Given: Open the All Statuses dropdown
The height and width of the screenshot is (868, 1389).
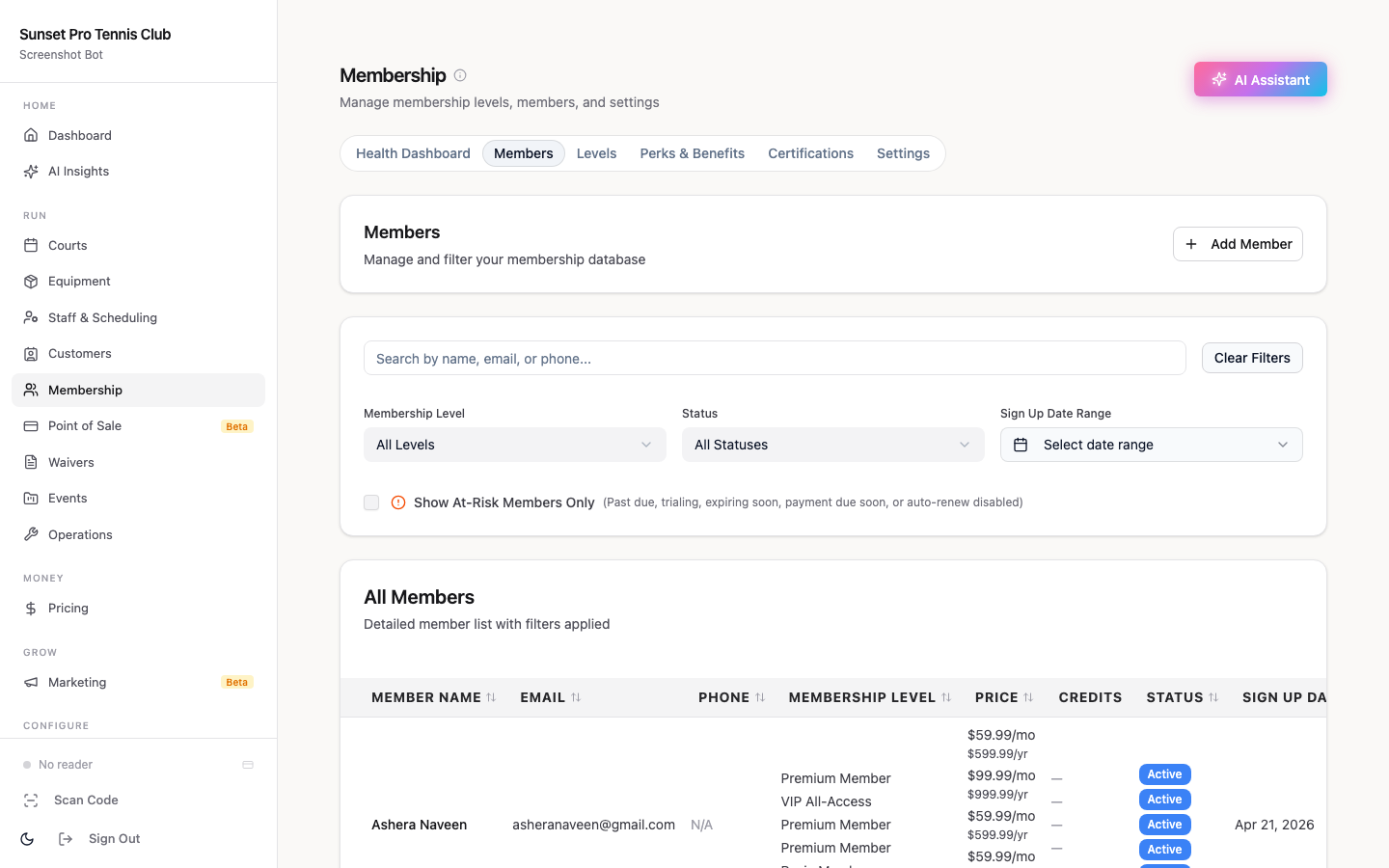Looking at the screenshot, I should click(x=833, y=445).
